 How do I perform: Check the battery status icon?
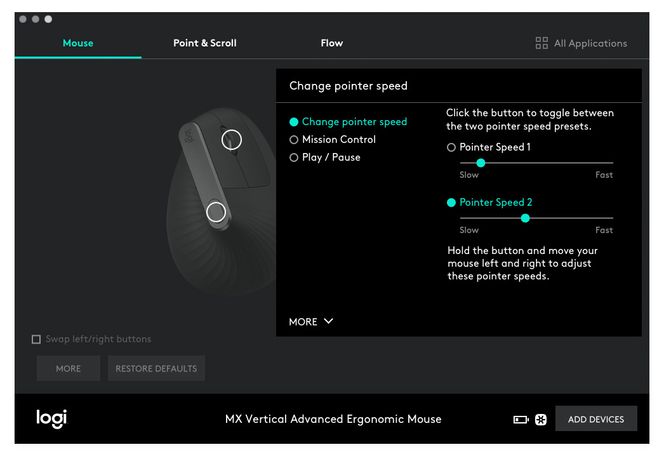click(520, 420)
